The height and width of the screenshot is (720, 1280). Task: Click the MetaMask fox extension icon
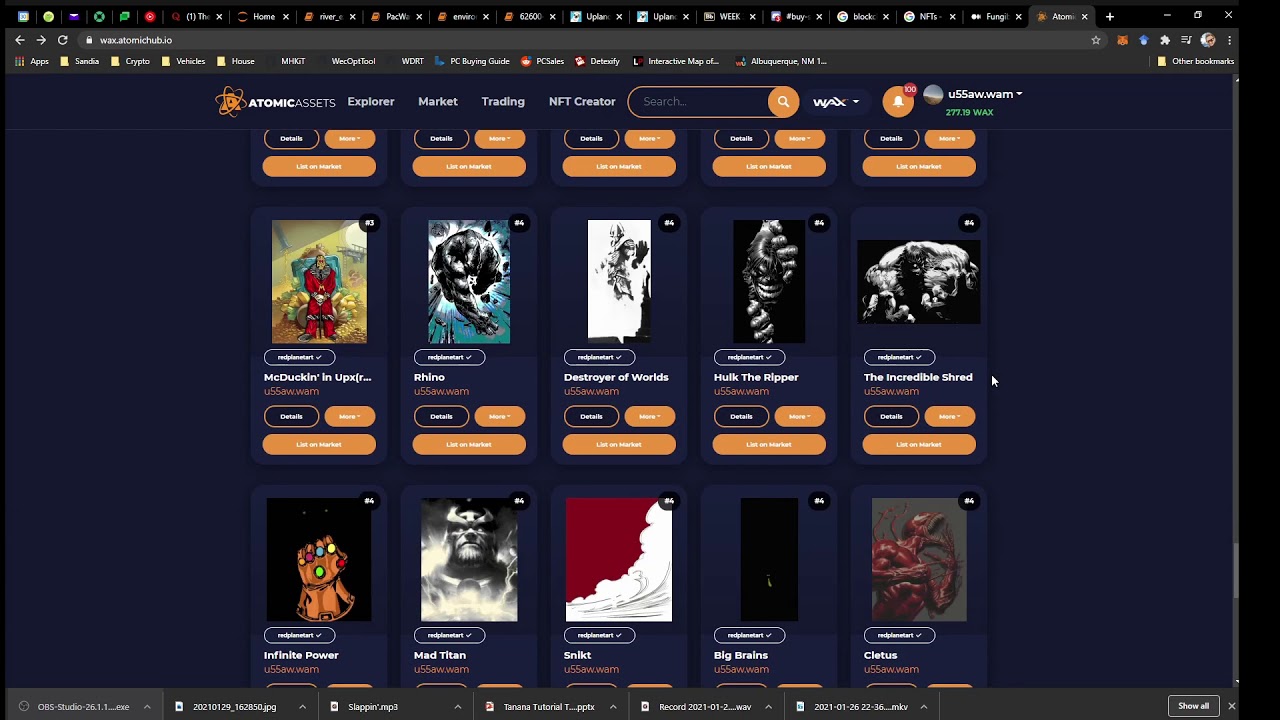(1122, 40)
